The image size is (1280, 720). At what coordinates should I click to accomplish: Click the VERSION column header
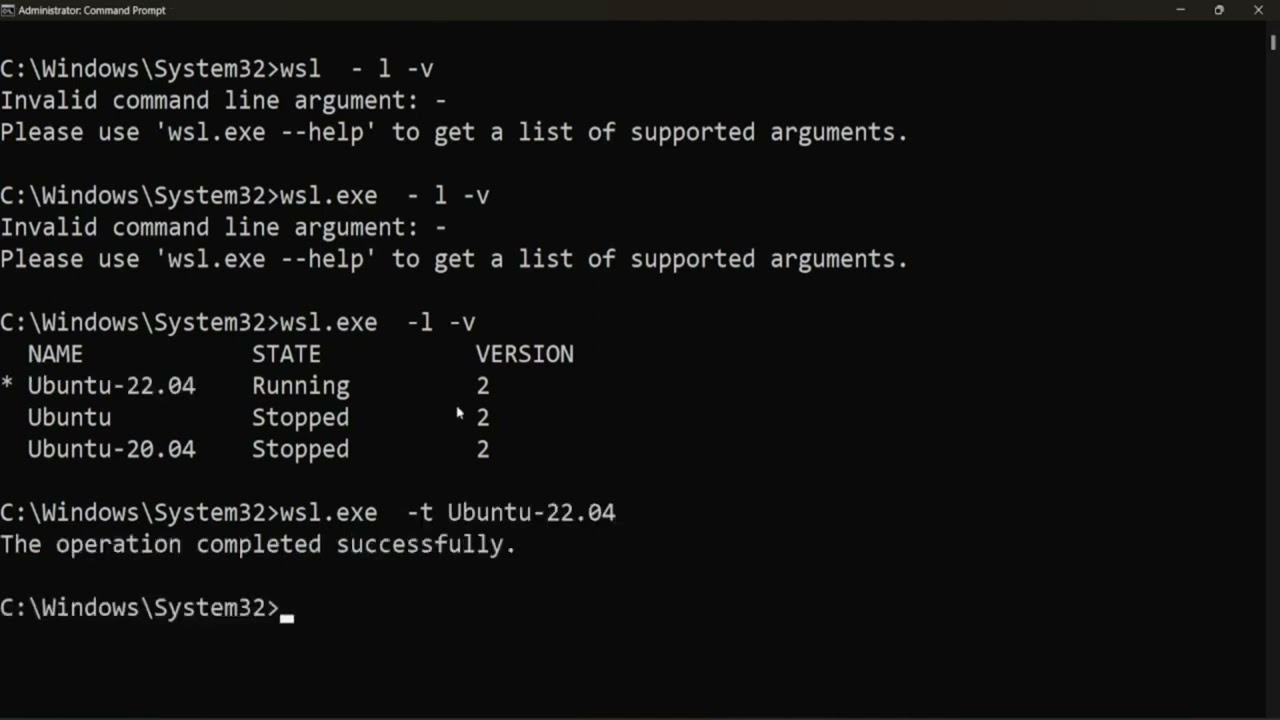[x=524, y=354]
